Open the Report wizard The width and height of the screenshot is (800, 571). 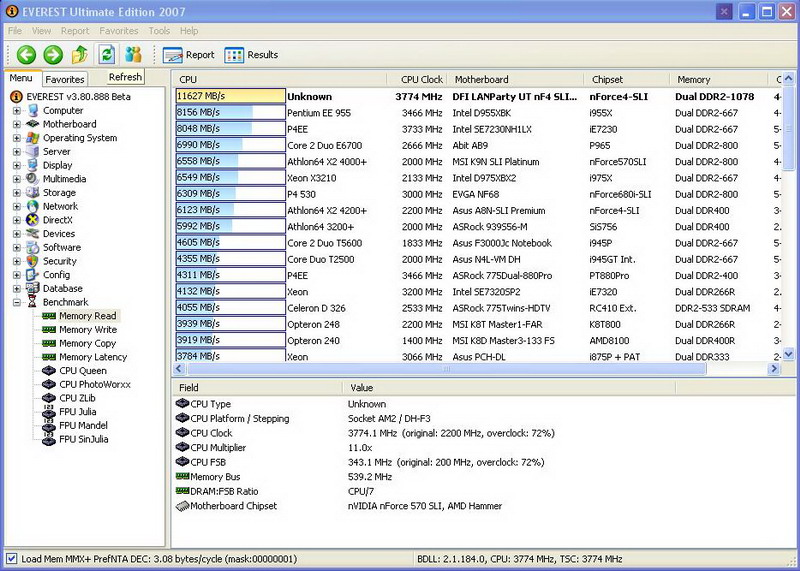click(189, 55)
